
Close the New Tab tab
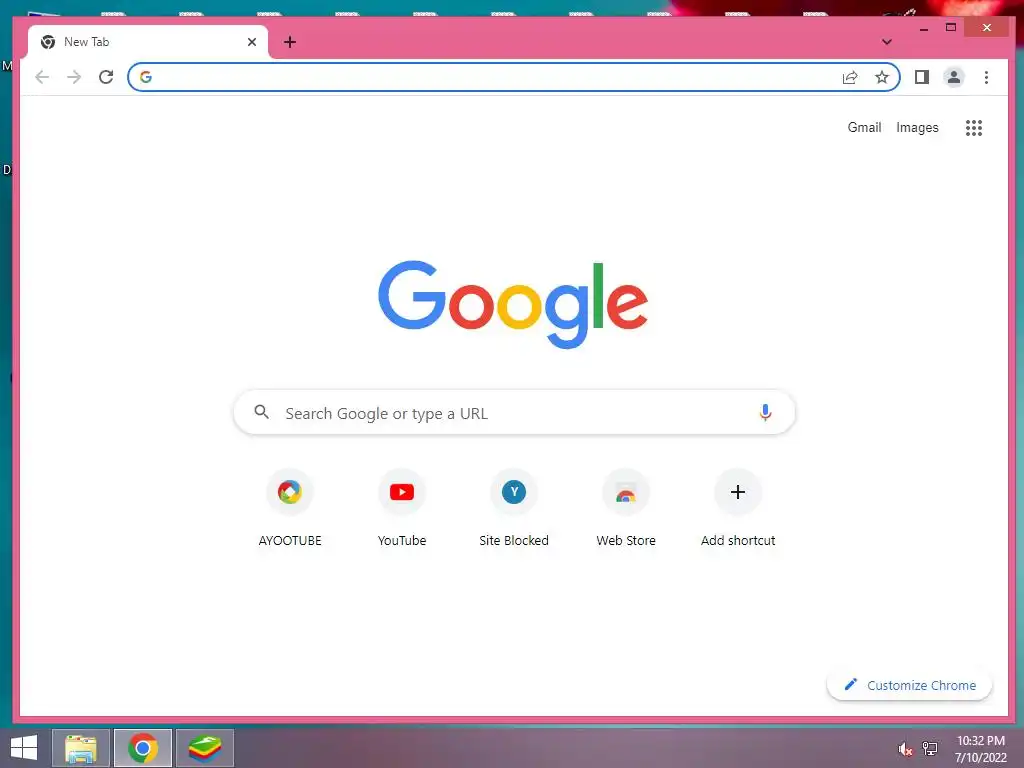click(251, 42)
